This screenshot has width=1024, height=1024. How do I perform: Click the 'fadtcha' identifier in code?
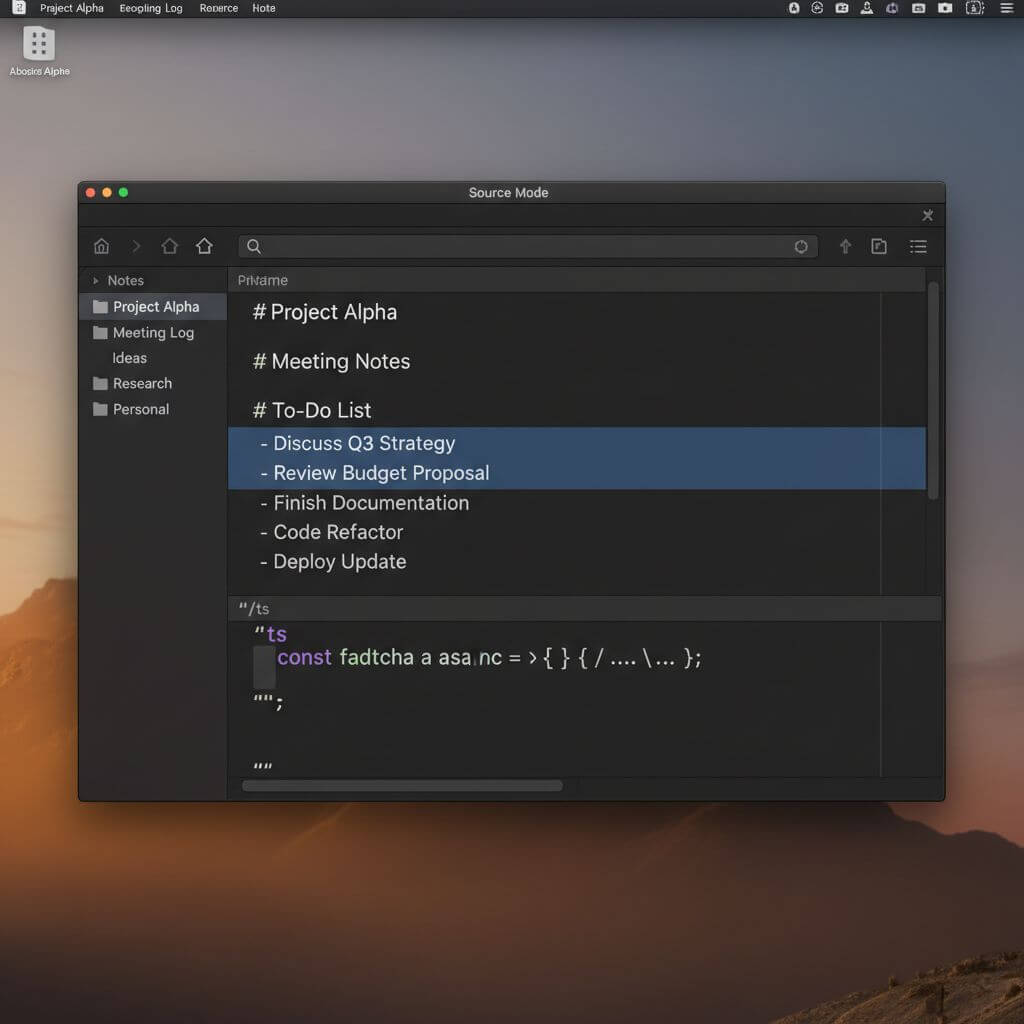(x=377, y=657)
